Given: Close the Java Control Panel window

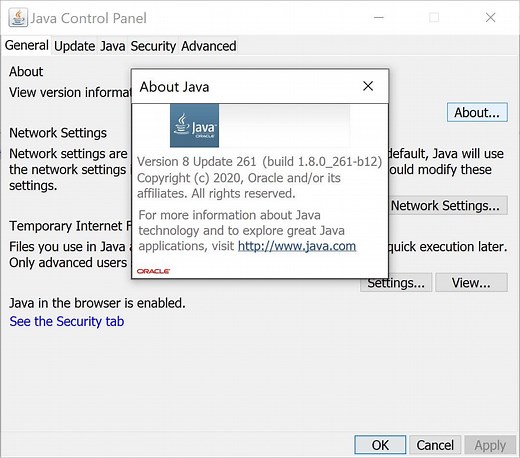Looking at the screenshot, I should pos(490,17).
